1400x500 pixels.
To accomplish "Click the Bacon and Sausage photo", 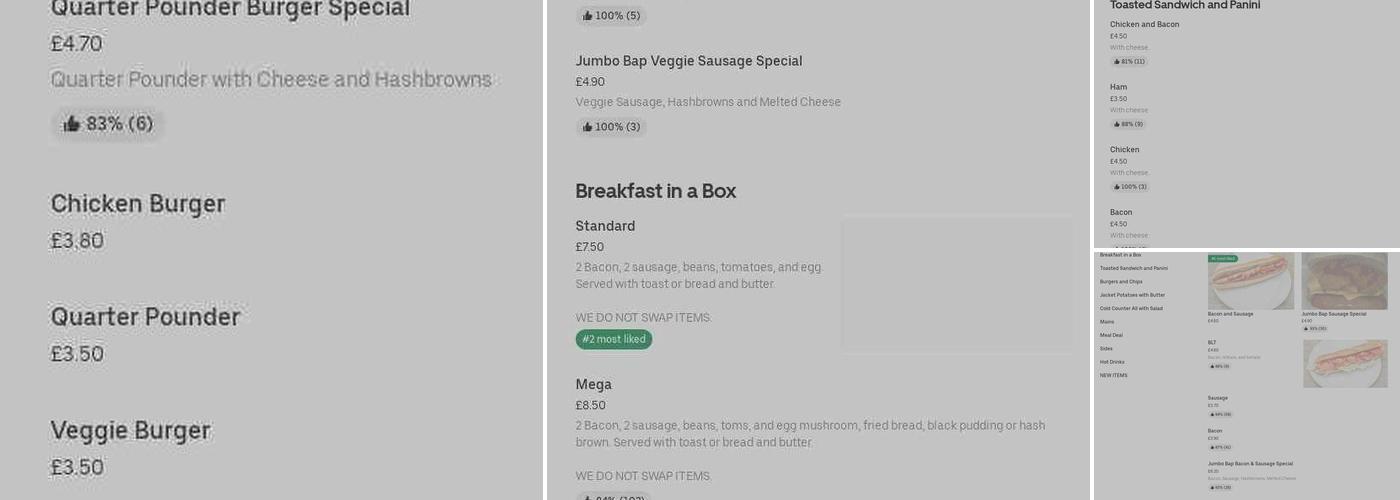I will (x=1250, y=281).
